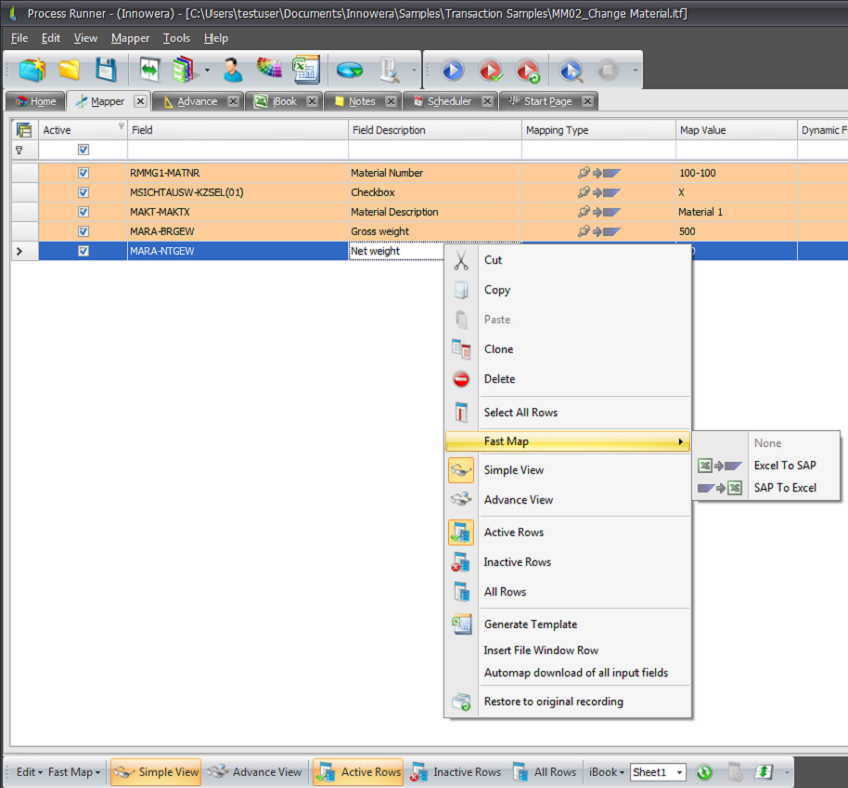The image size is (848, 788).
Task: Click the blue play run button icon
Action: 453,71
